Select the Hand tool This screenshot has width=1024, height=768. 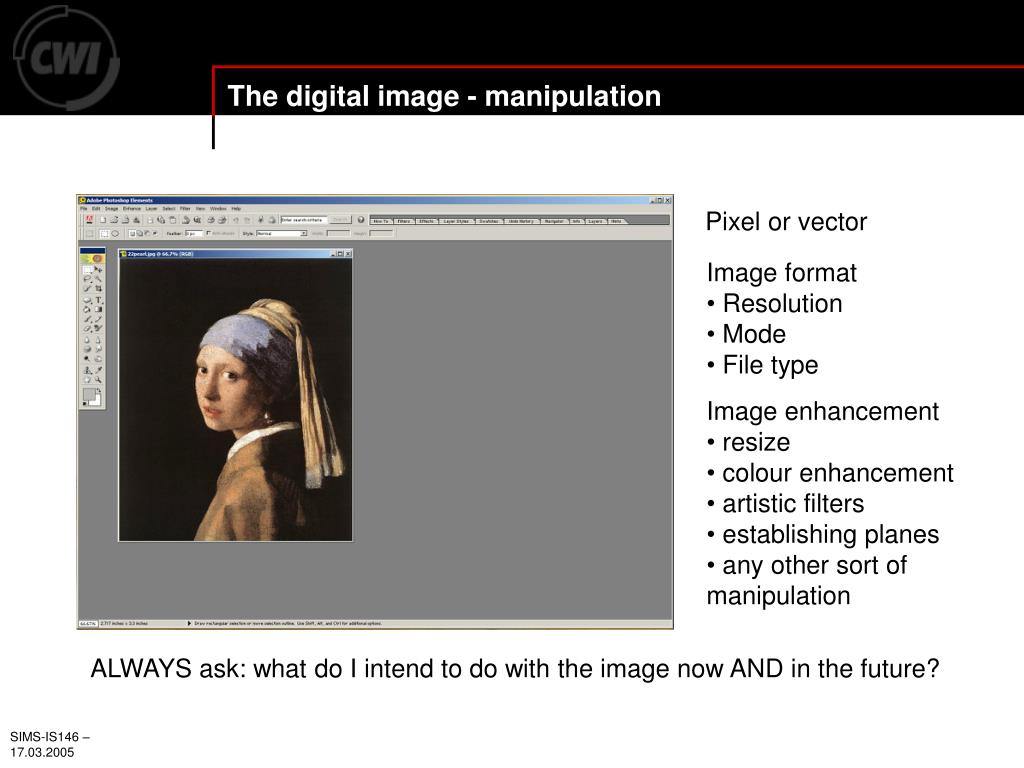(88, 379)
